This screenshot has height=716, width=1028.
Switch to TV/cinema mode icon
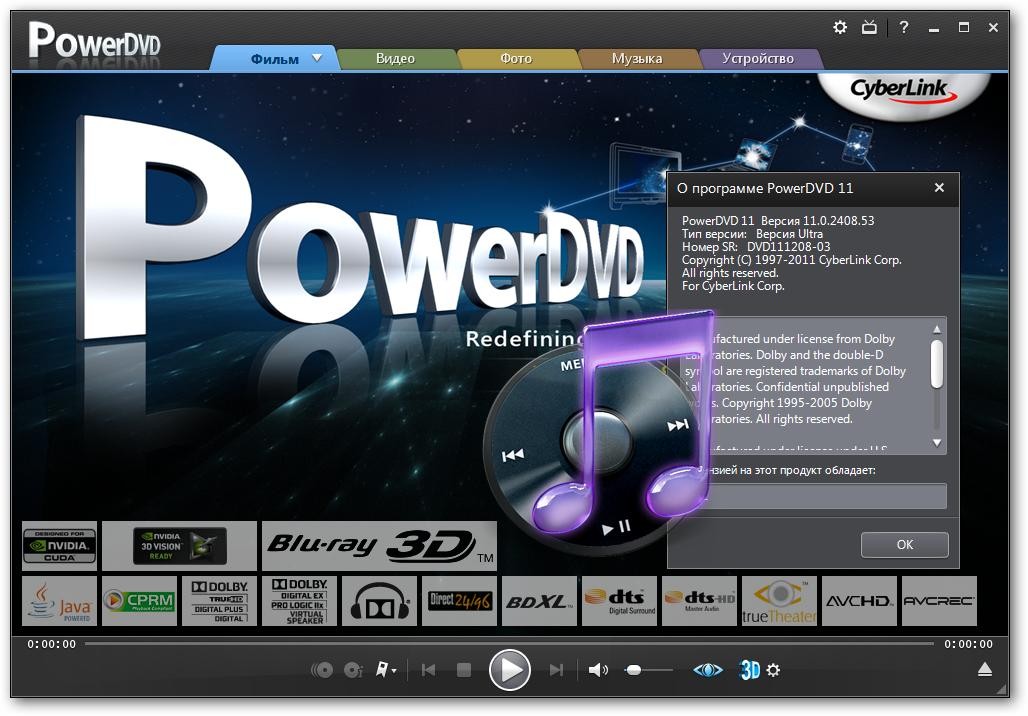(x=869, y=28)
